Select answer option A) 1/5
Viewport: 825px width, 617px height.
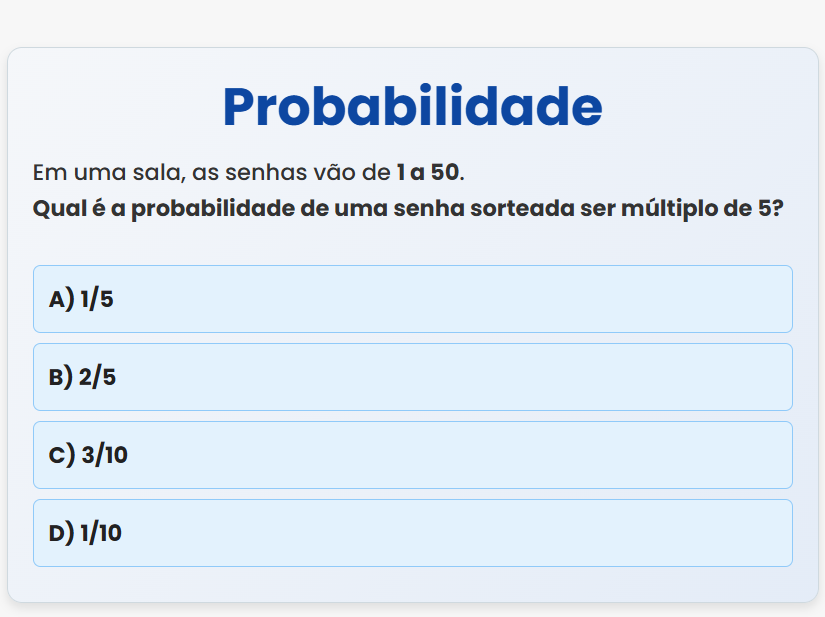tap(412, 299)
